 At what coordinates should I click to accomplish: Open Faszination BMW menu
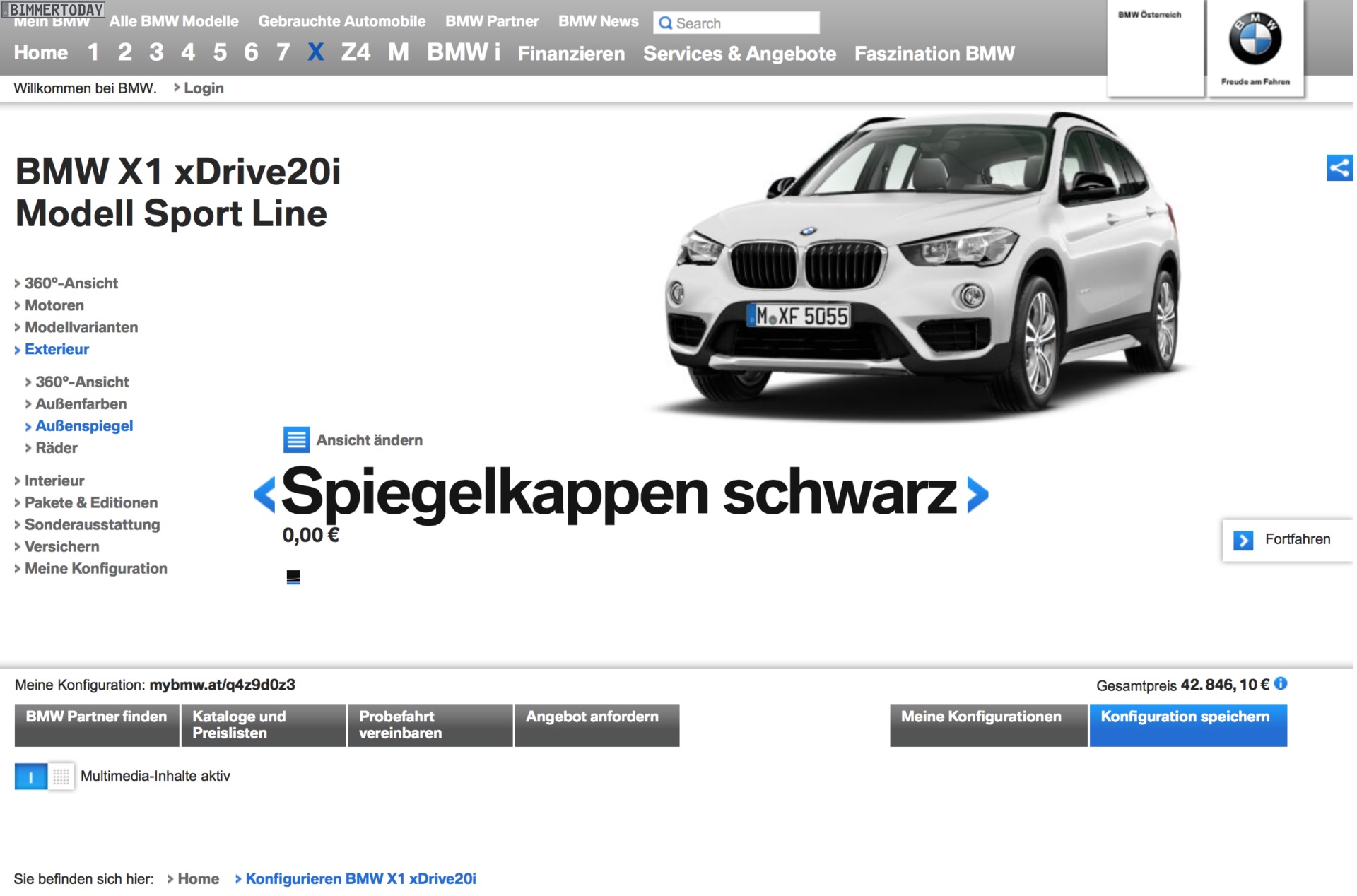tap(934, 54)
